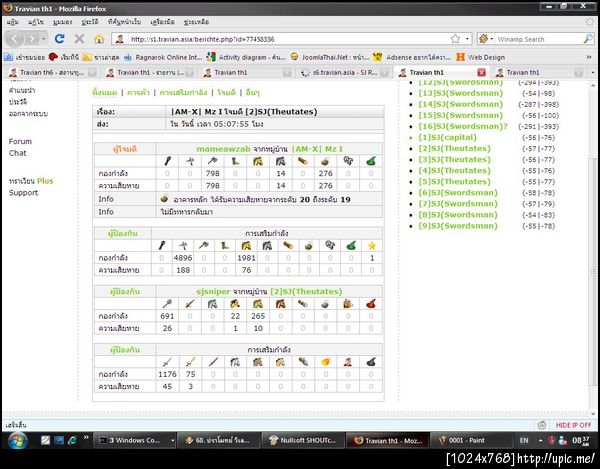Run Winamp Search with magnifier icon
This screenshot has width=600, height=469.
point(588,39)
